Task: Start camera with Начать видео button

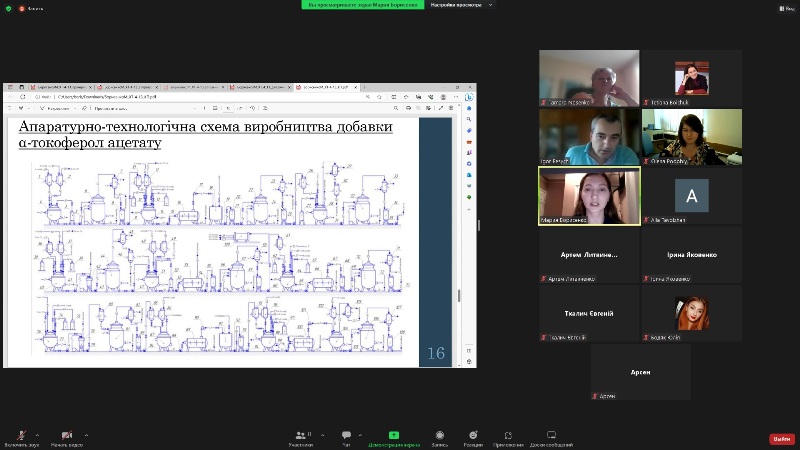Action: 67,438
